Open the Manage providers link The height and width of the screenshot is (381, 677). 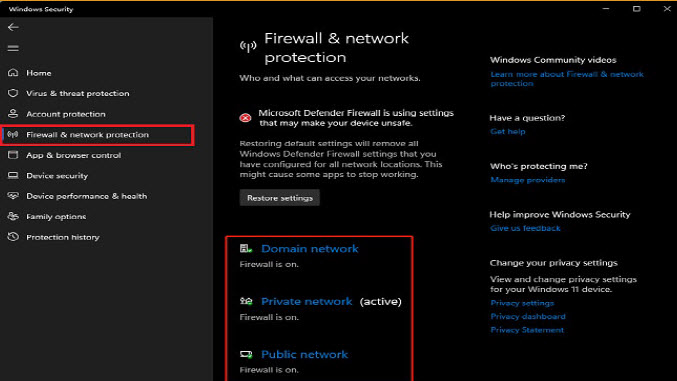pyautogui.click(x=528, y=180)
